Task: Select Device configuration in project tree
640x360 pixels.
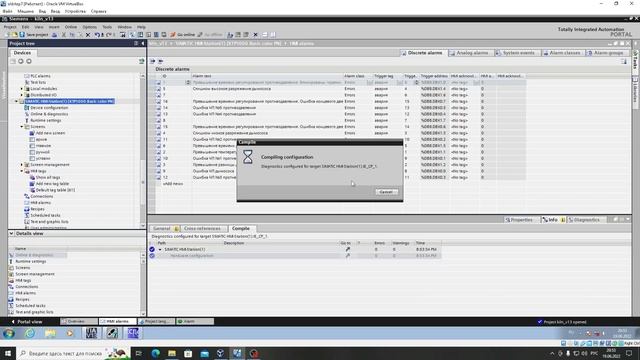Action: [x=49, y=108]
